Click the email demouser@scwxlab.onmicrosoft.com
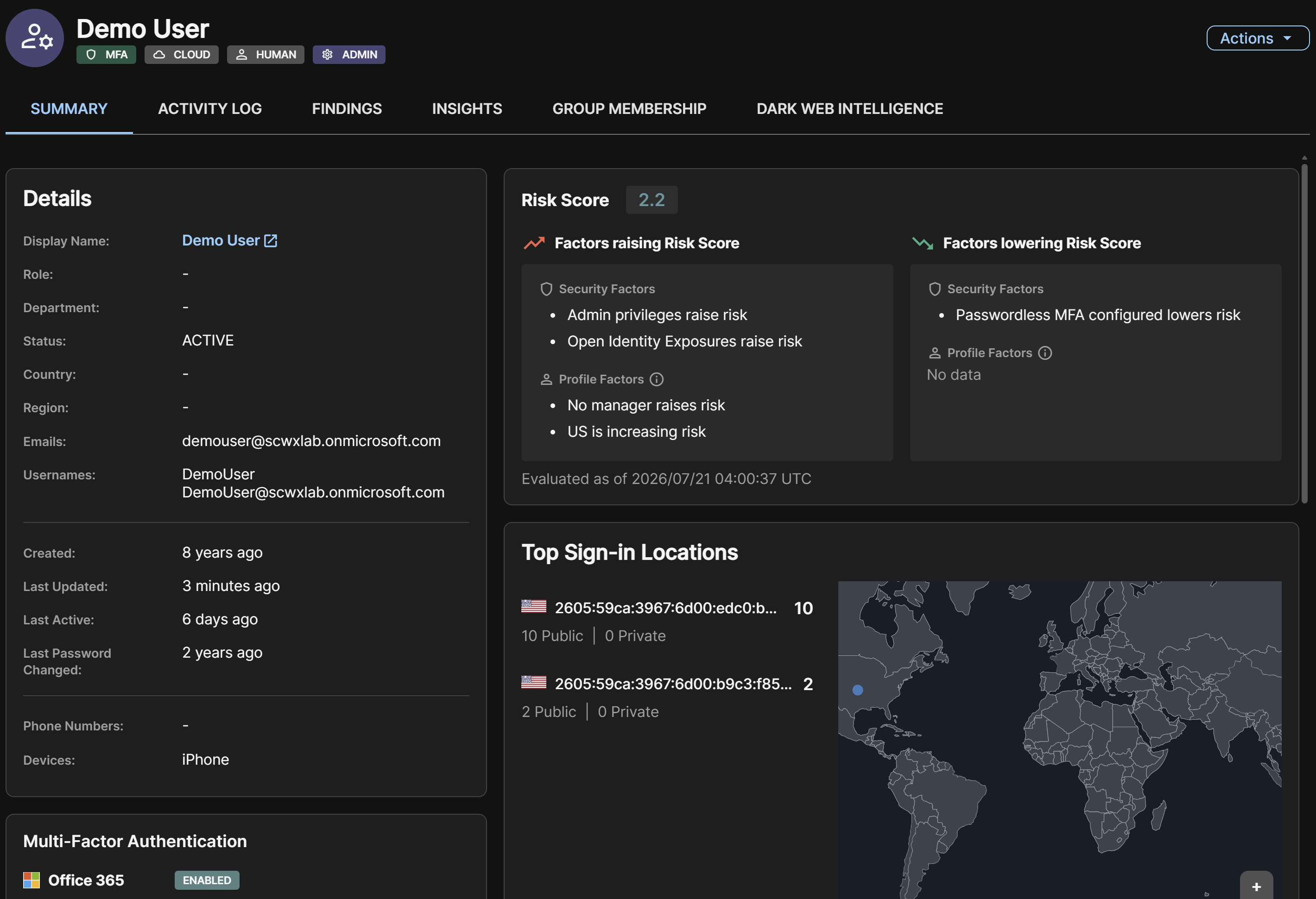 pos(311,441)
